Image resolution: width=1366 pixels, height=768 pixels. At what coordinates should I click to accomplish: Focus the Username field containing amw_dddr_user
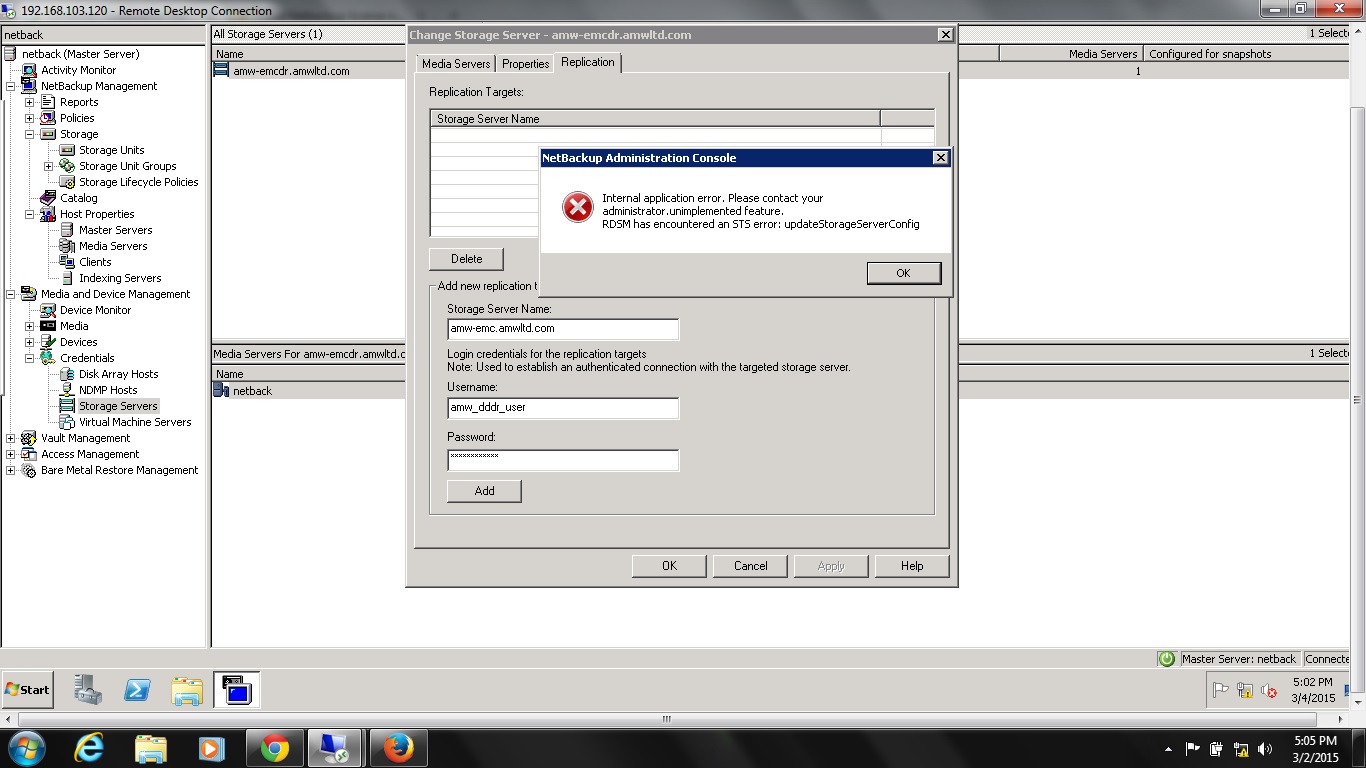coord(562,408)
